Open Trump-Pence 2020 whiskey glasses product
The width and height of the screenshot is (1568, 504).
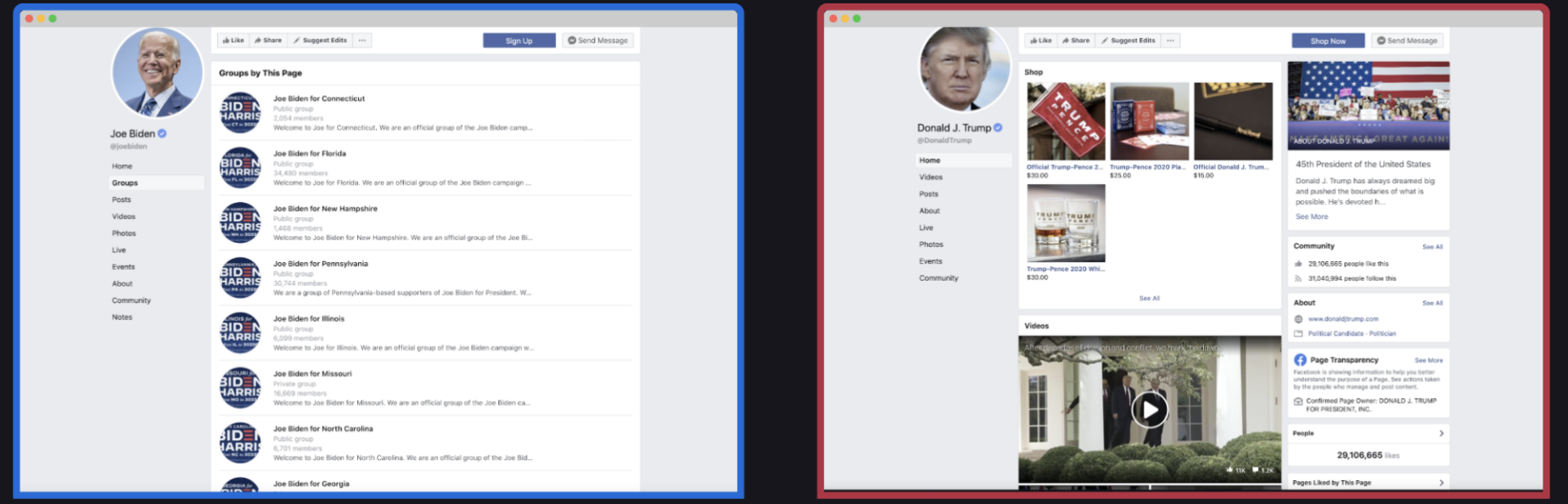(x=1067, y=223)
